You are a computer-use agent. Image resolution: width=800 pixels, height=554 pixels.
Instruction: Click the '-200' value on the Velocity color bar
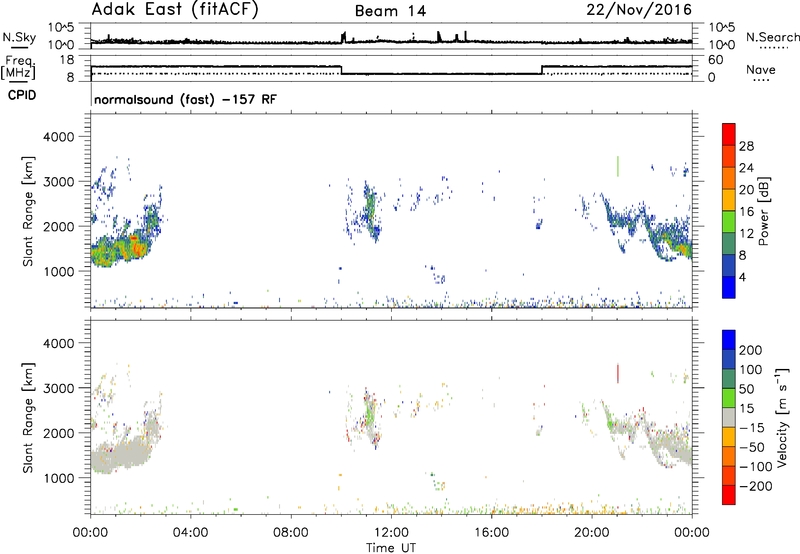tap(755, 486)
